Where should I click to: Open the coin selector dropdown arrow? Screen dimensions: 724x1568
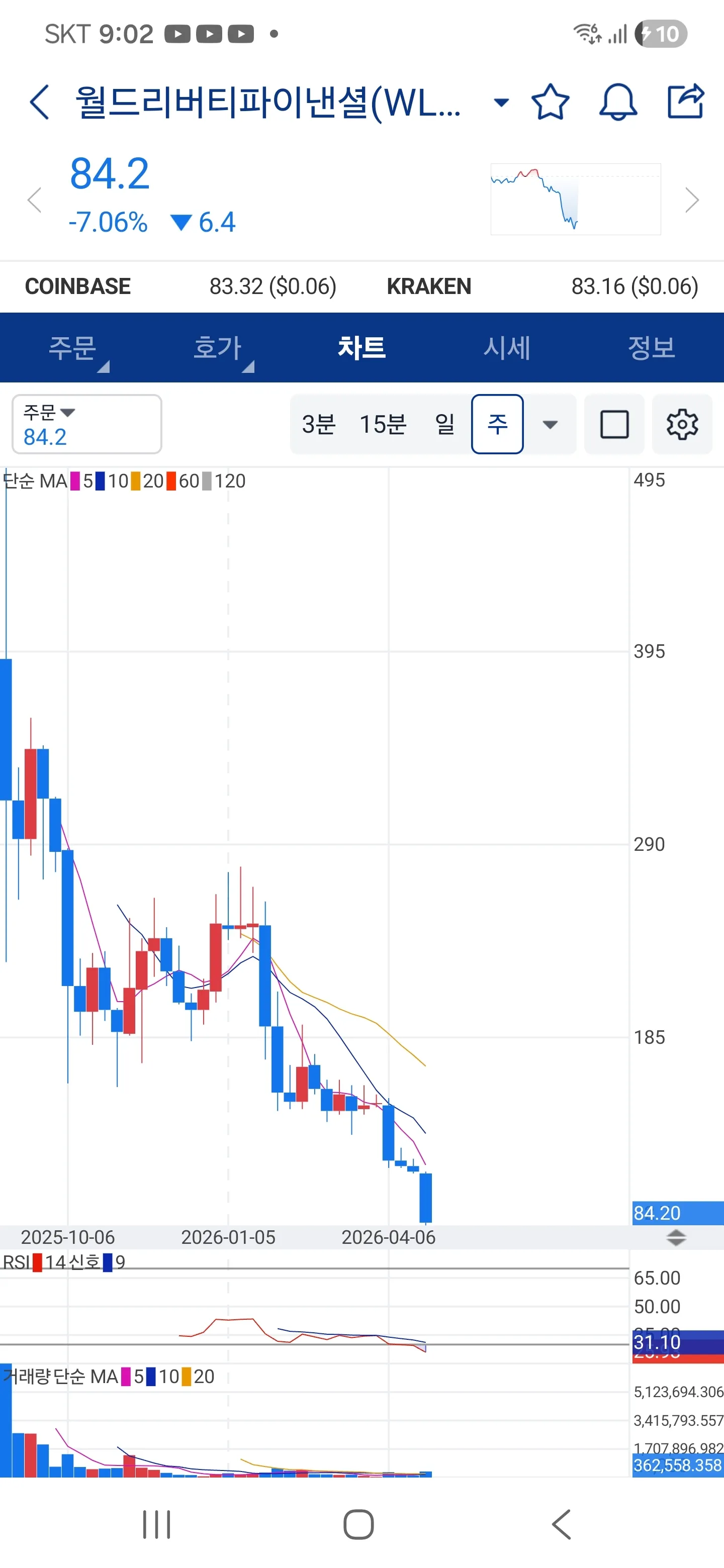tap(501, 102)
